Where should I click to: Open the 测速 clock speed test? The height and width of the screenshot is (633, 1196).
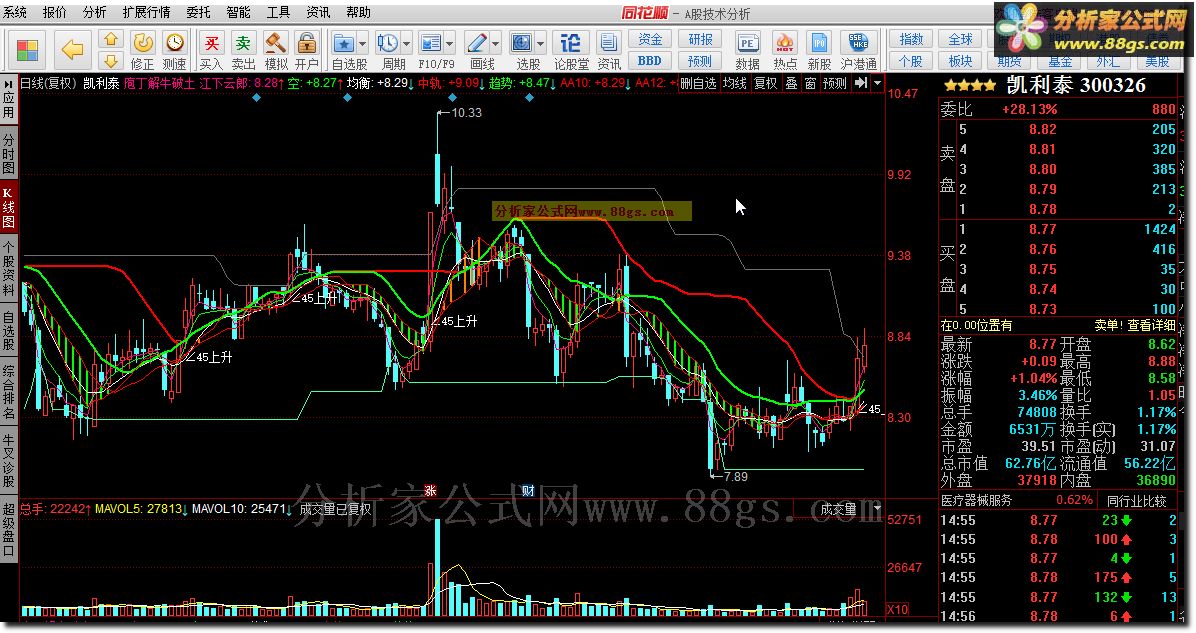175,43
